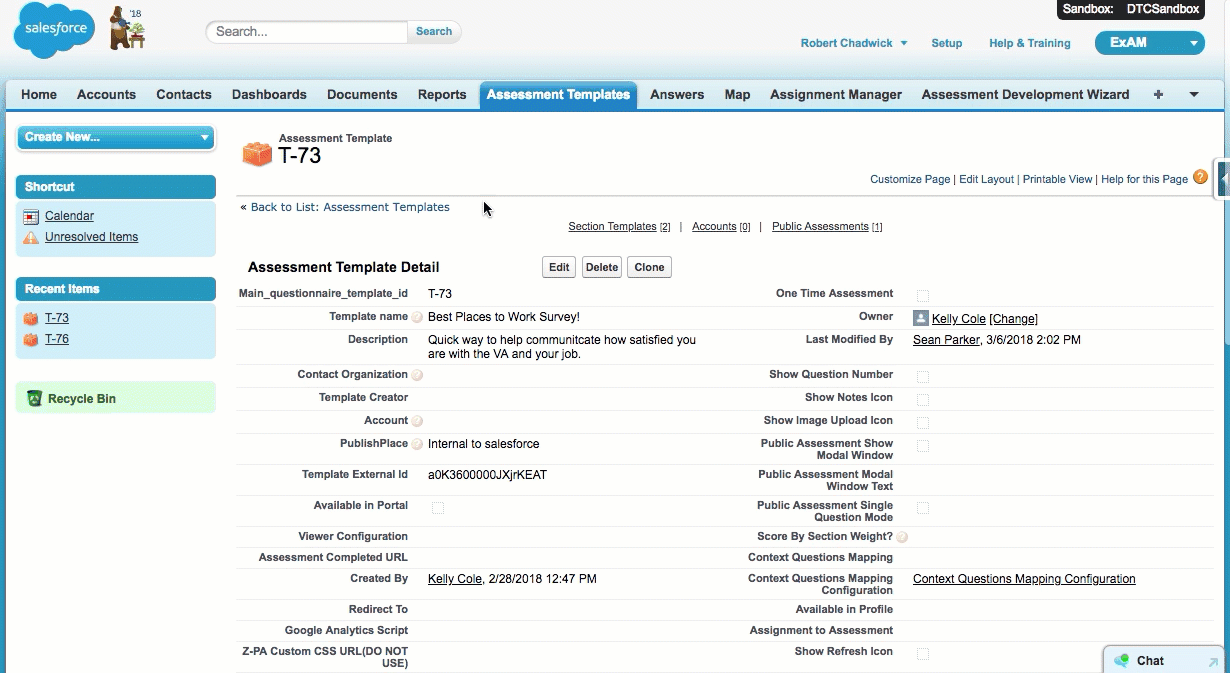This screenshot has width=1230, height=673.
Task: Click the Calendar icon in Shortcut
Action: pos(31,216)
